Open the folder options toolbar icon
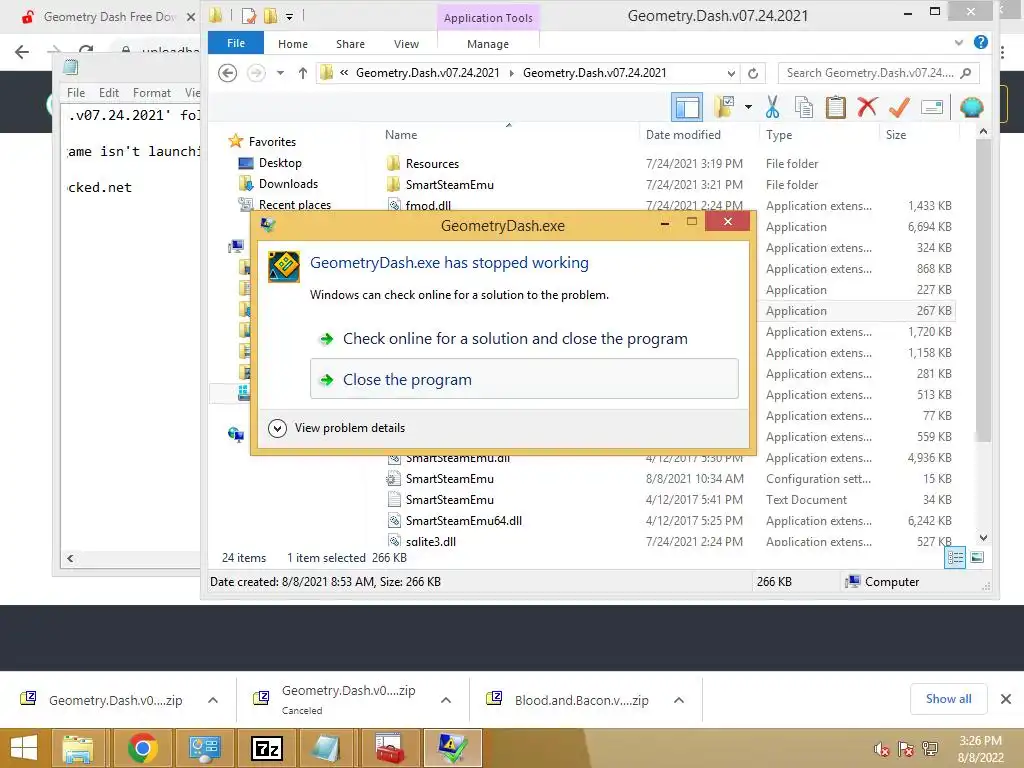 click(x=725, y=106)
